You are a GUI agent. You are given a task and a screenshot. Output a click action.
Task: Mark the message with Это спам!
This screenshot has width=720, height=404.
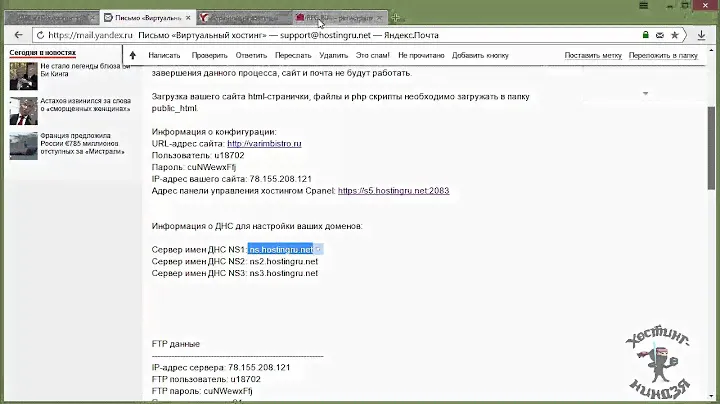pyautogui.click(x=372, y=56)
